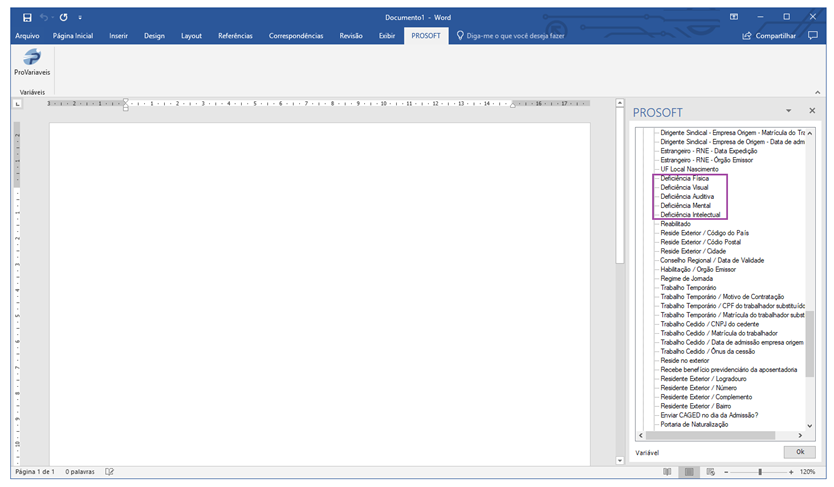
Task: Click the zoom slider handle
Action: [760, 472]
